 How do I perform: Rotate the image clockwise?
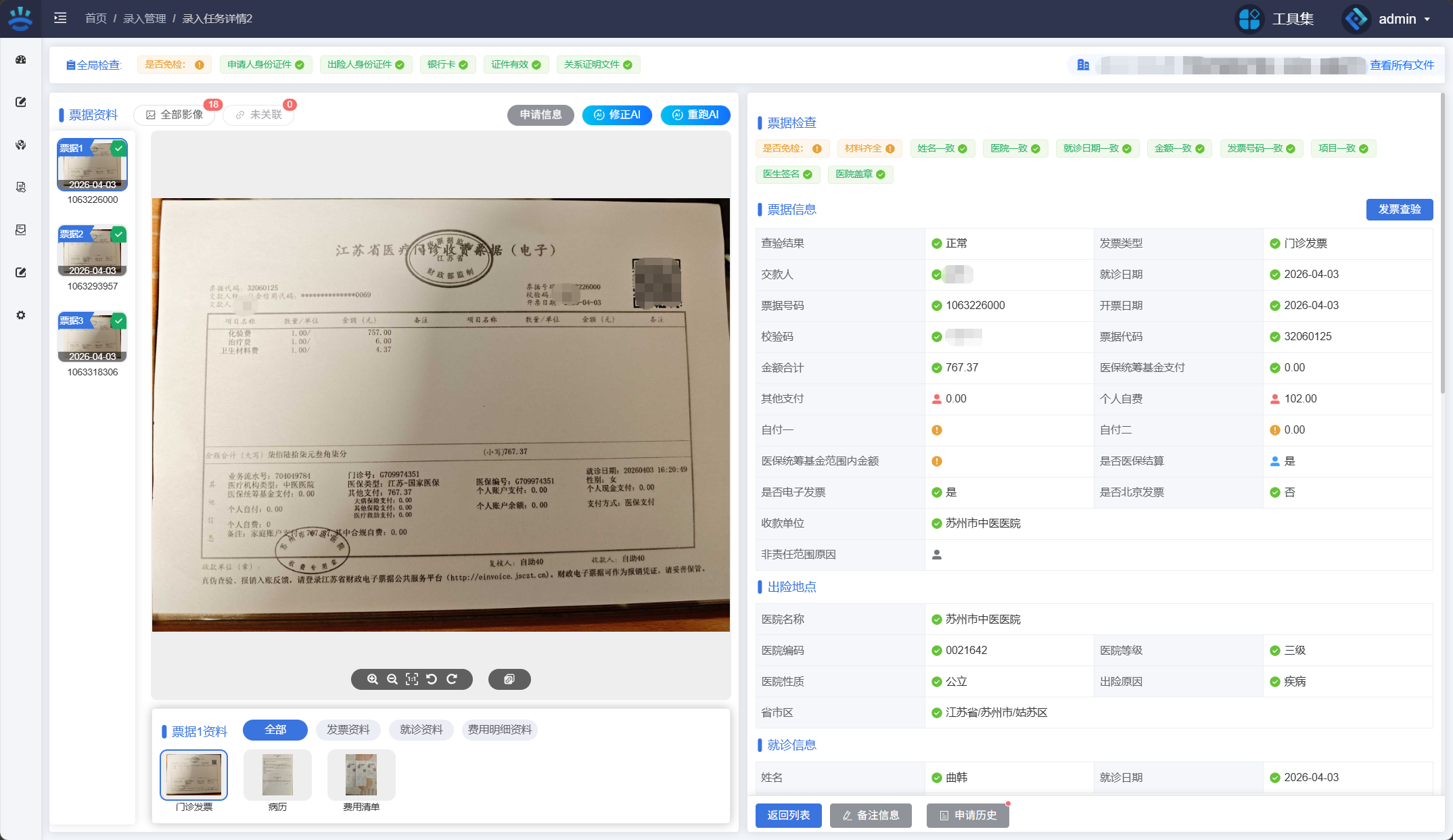click(452, 679)
